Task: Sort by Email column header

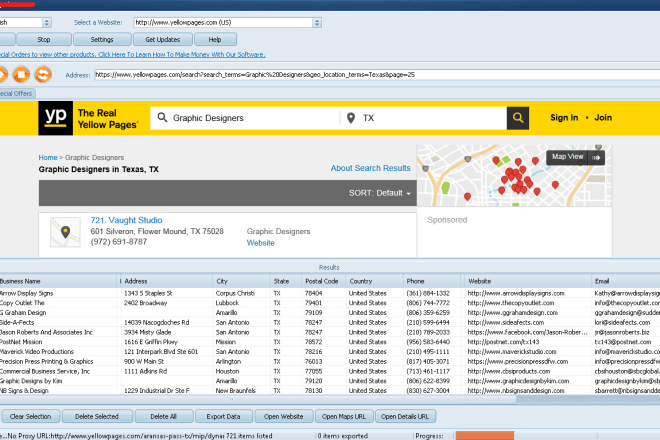Action: [x=626, y=281]
